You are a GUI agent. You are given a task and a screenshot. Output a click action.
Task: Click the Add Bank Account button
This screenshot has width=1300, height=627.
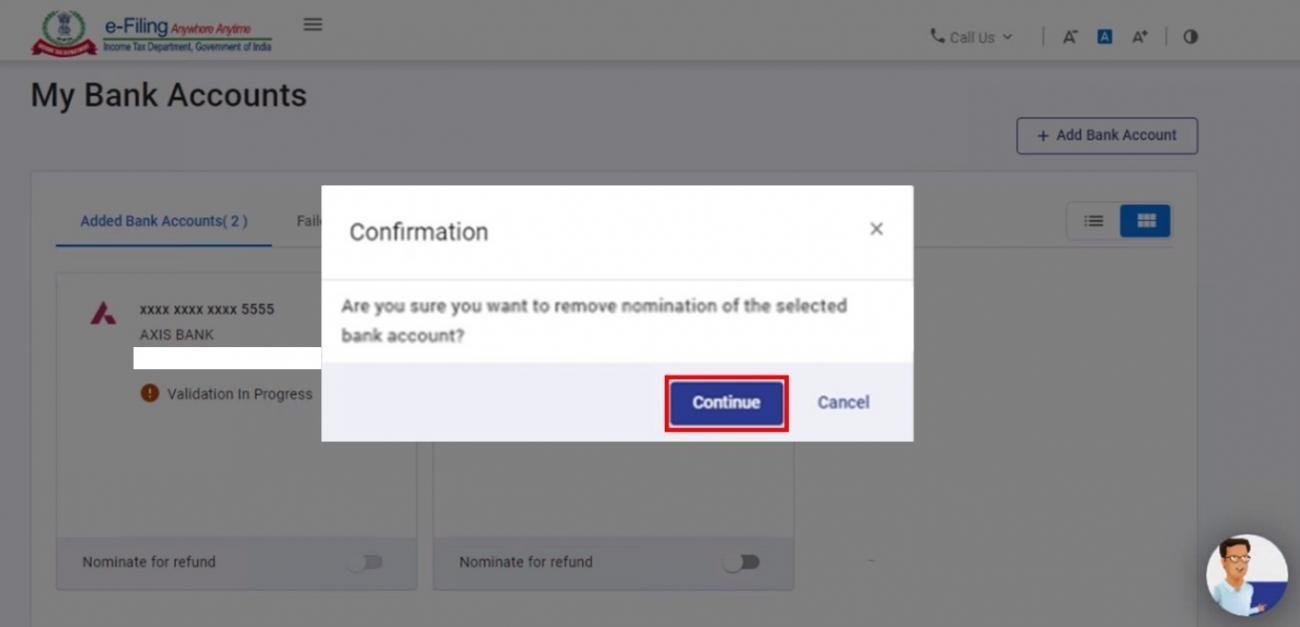(x=1106, y=135)
